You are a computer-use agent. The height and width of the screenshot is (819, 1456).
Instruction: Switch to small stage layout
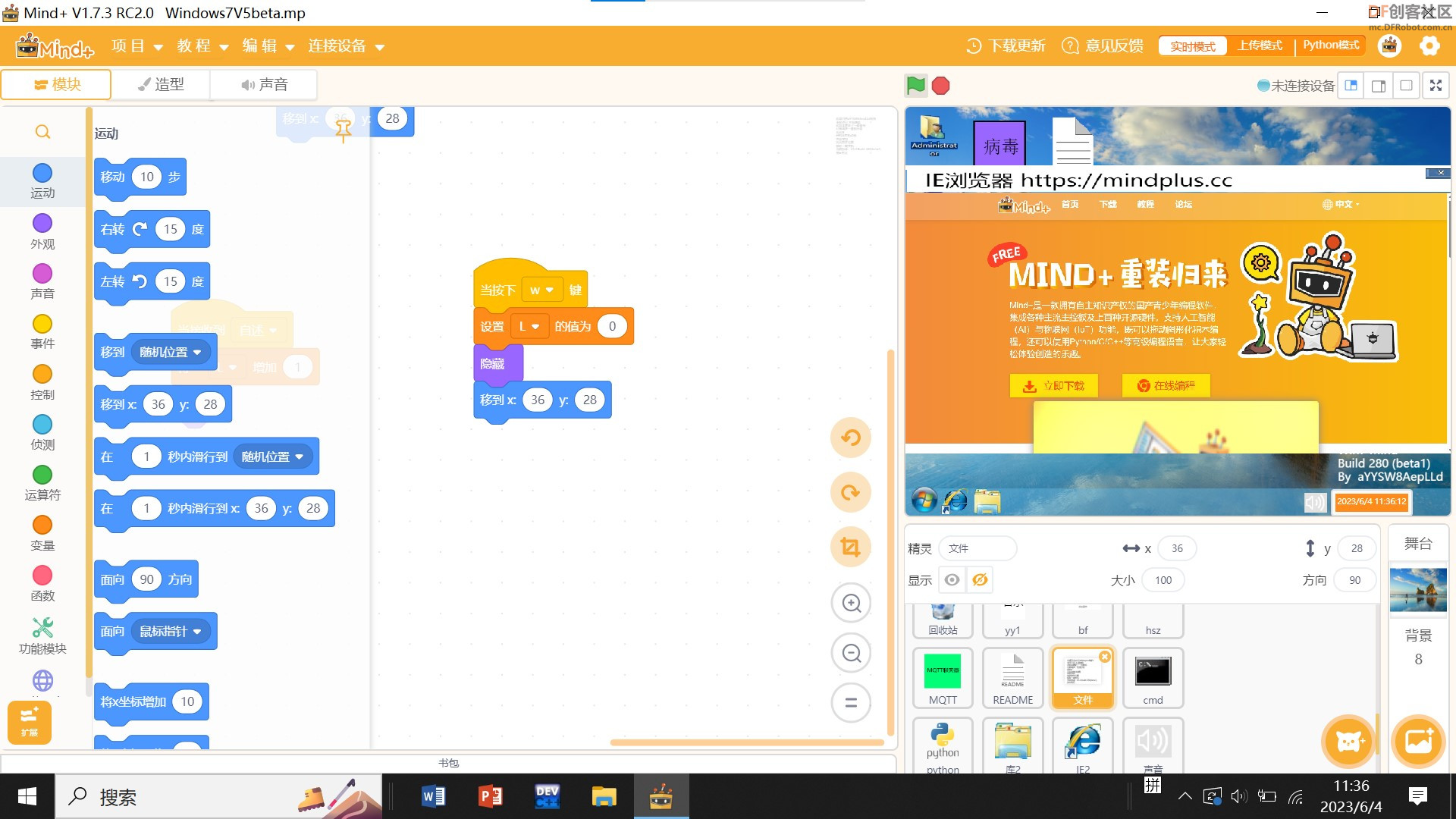coord(1351,86)
